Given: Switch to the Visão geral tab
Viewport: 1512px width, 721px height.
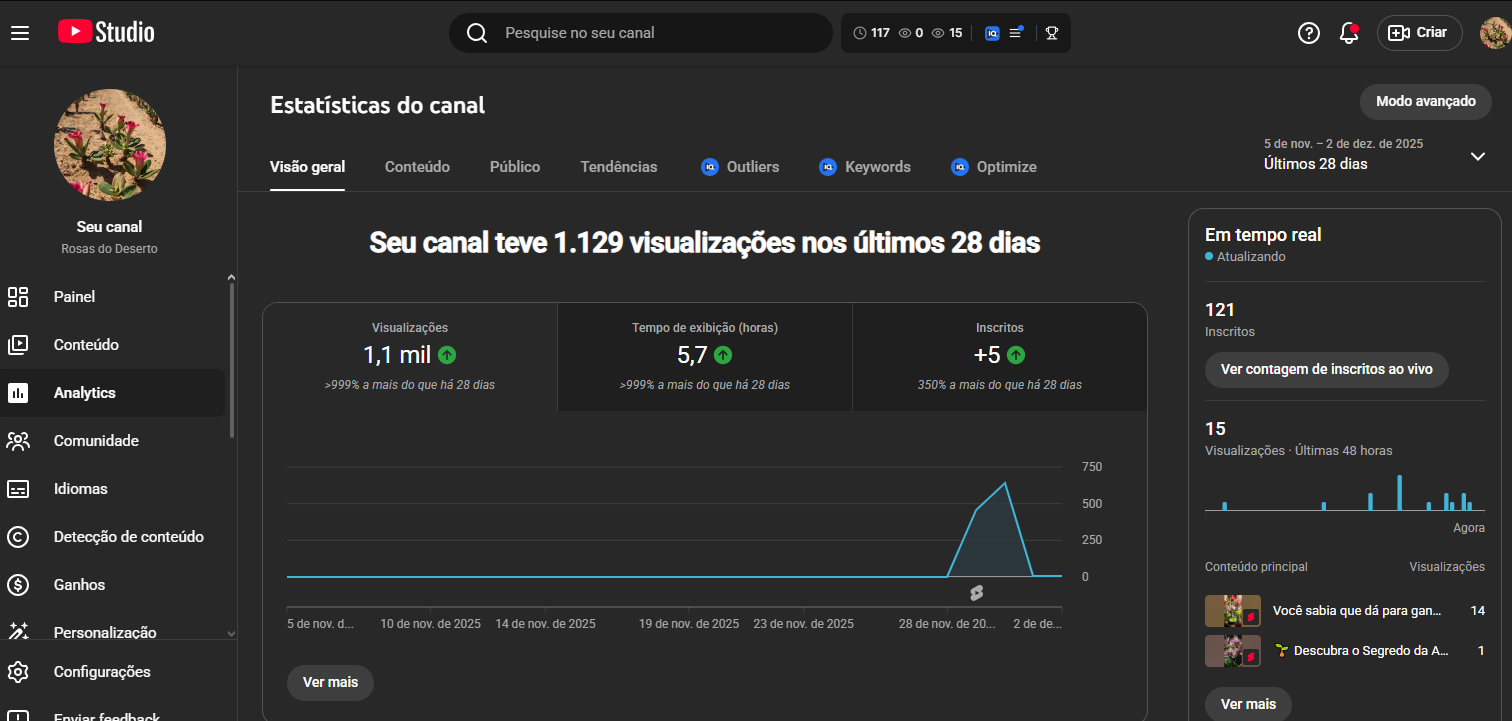Looking at the screenshot, I should pyautogui.click(x=308, y=167).
